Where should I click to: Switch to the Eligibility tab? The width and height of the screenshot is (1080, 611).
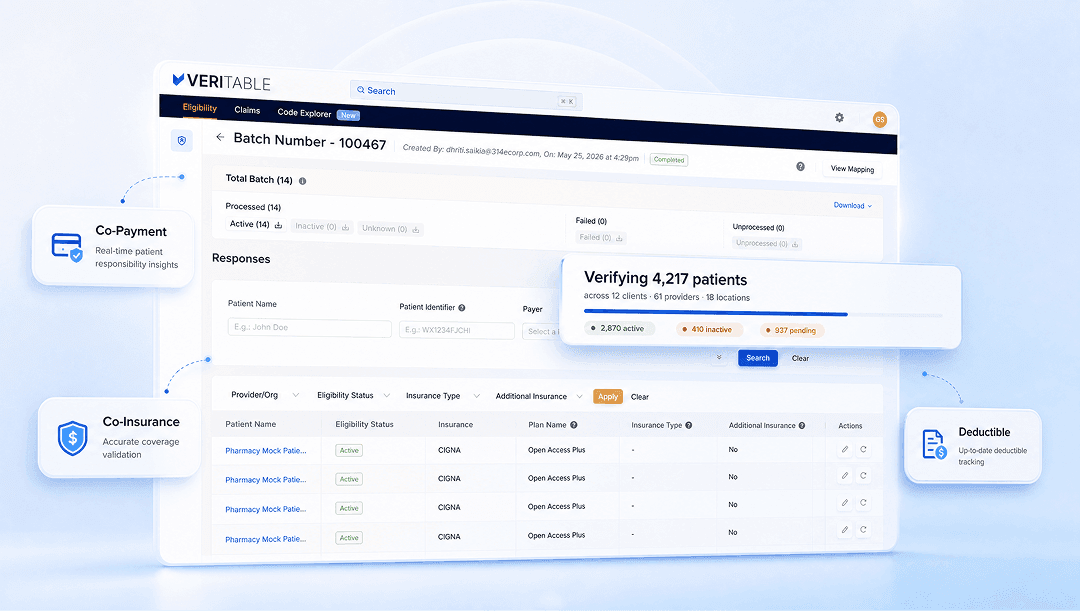[200, 107]
